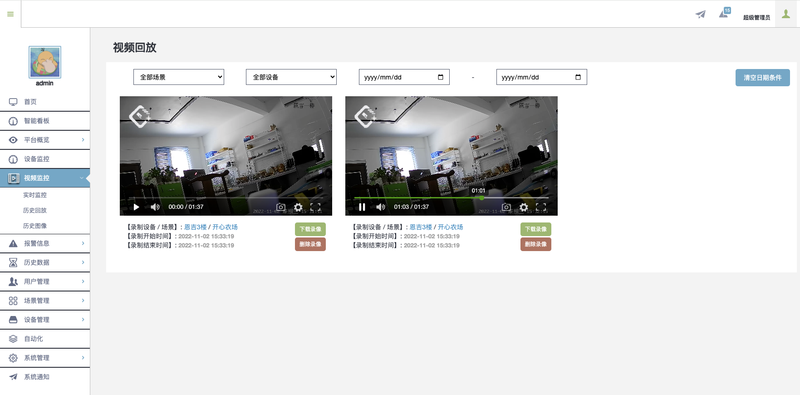Open 实时监控 submenu item
This screenshot has width=800, height=395.
(x=35, y=195)
